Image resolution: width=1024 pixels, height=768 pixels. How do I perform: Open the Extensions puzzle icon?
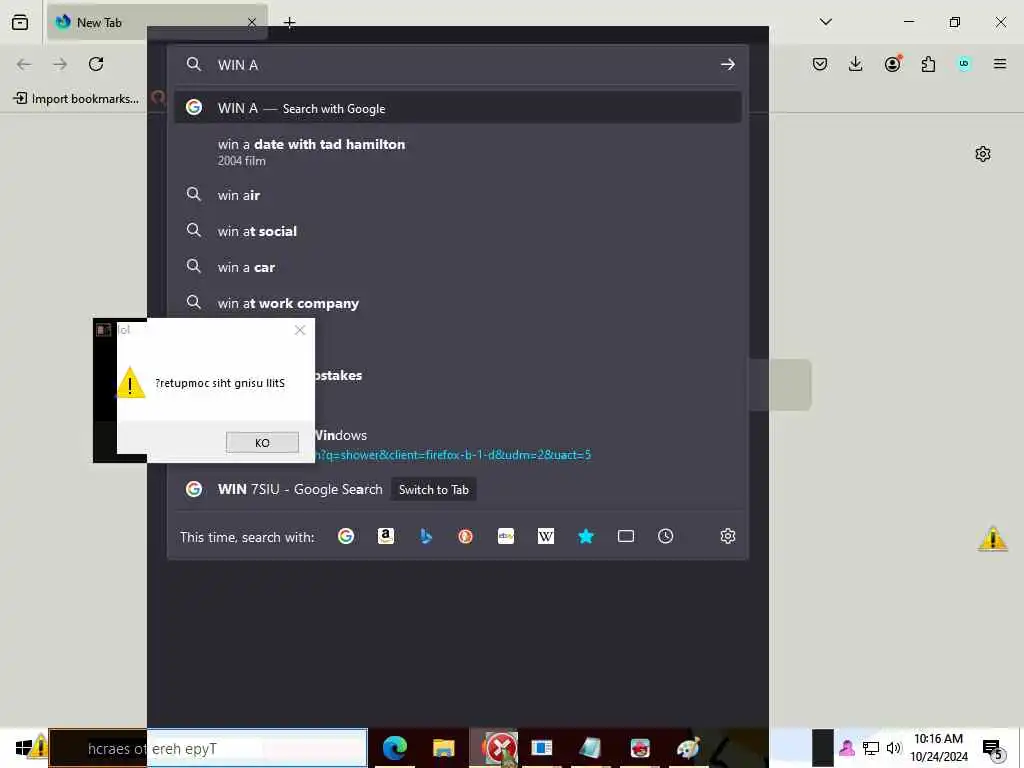(x=928, y=64)
